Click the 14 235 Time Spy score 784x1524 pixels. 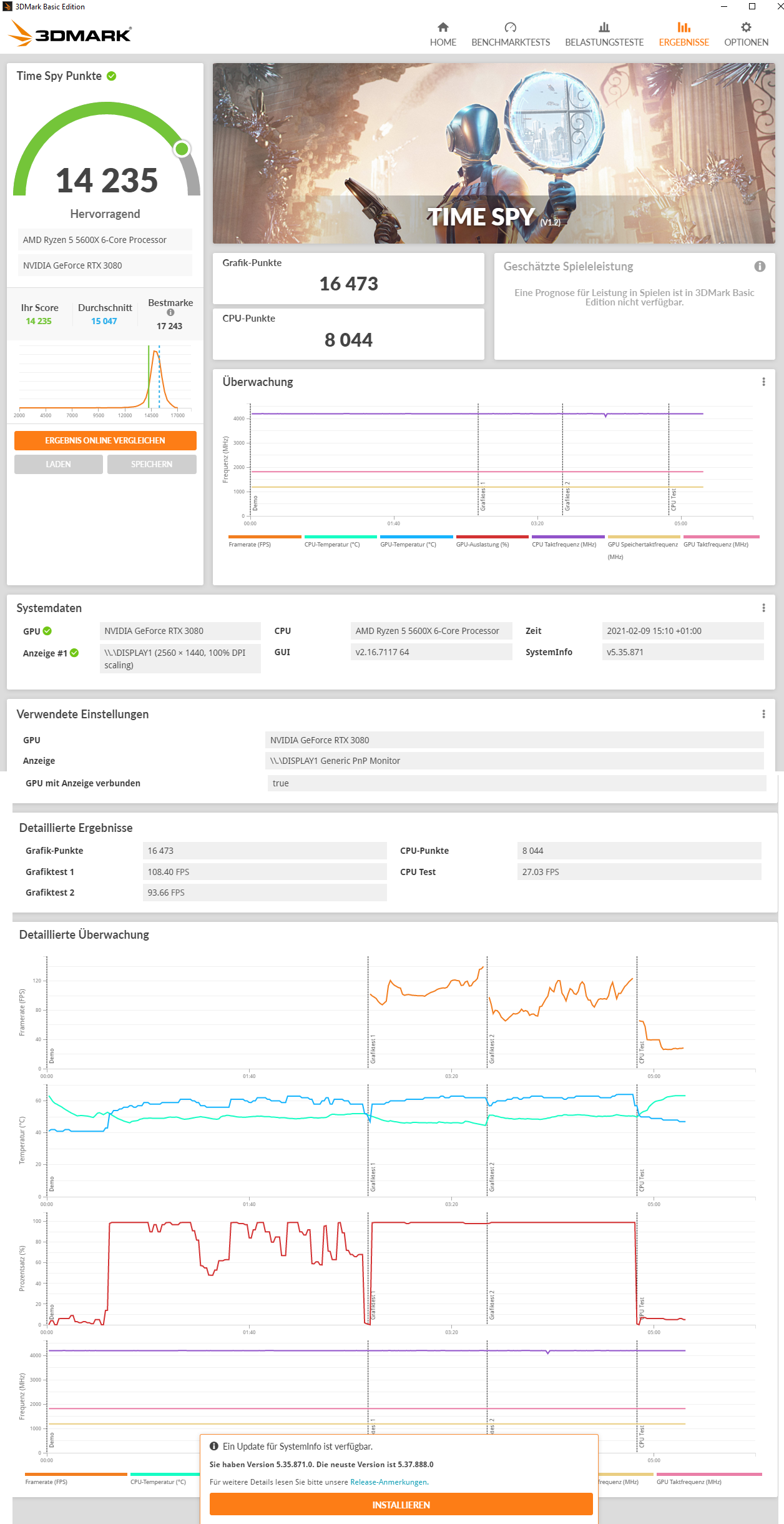point(107,181)
